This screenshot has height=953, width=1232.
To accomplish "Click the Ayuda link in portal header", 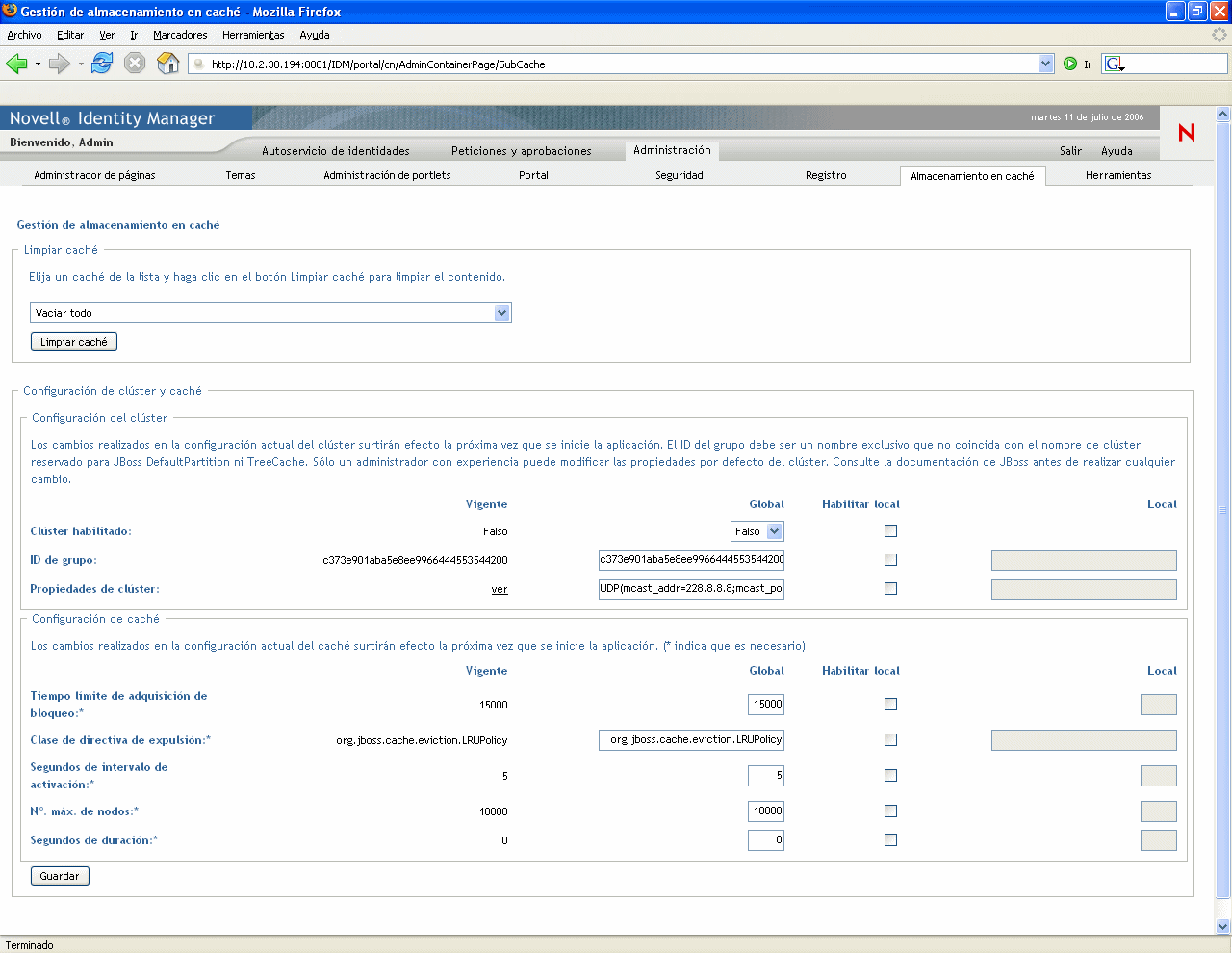I will coord(1116,151).
